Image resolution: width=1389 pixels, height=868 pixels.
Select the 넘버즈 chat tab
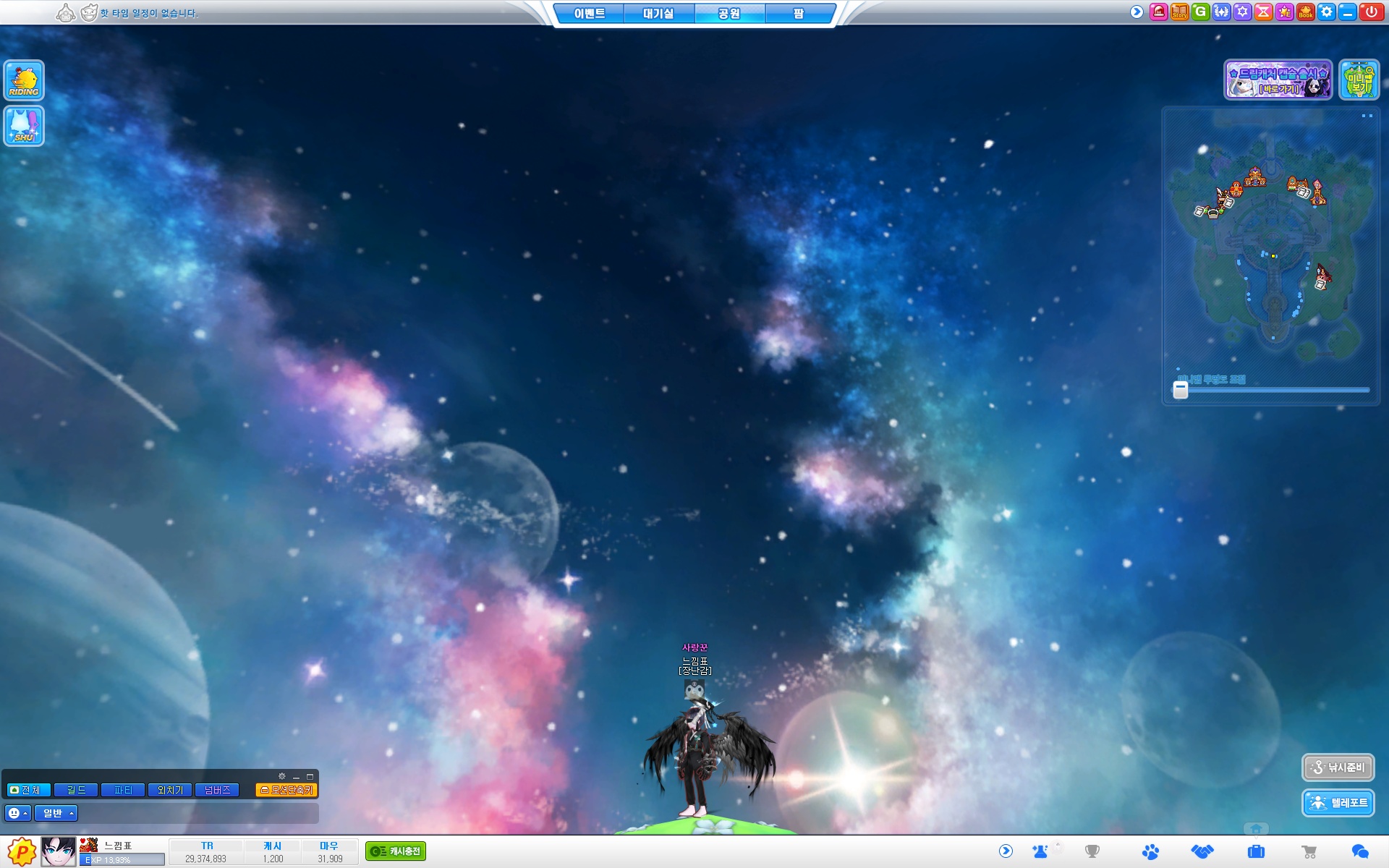pos(217,790)
